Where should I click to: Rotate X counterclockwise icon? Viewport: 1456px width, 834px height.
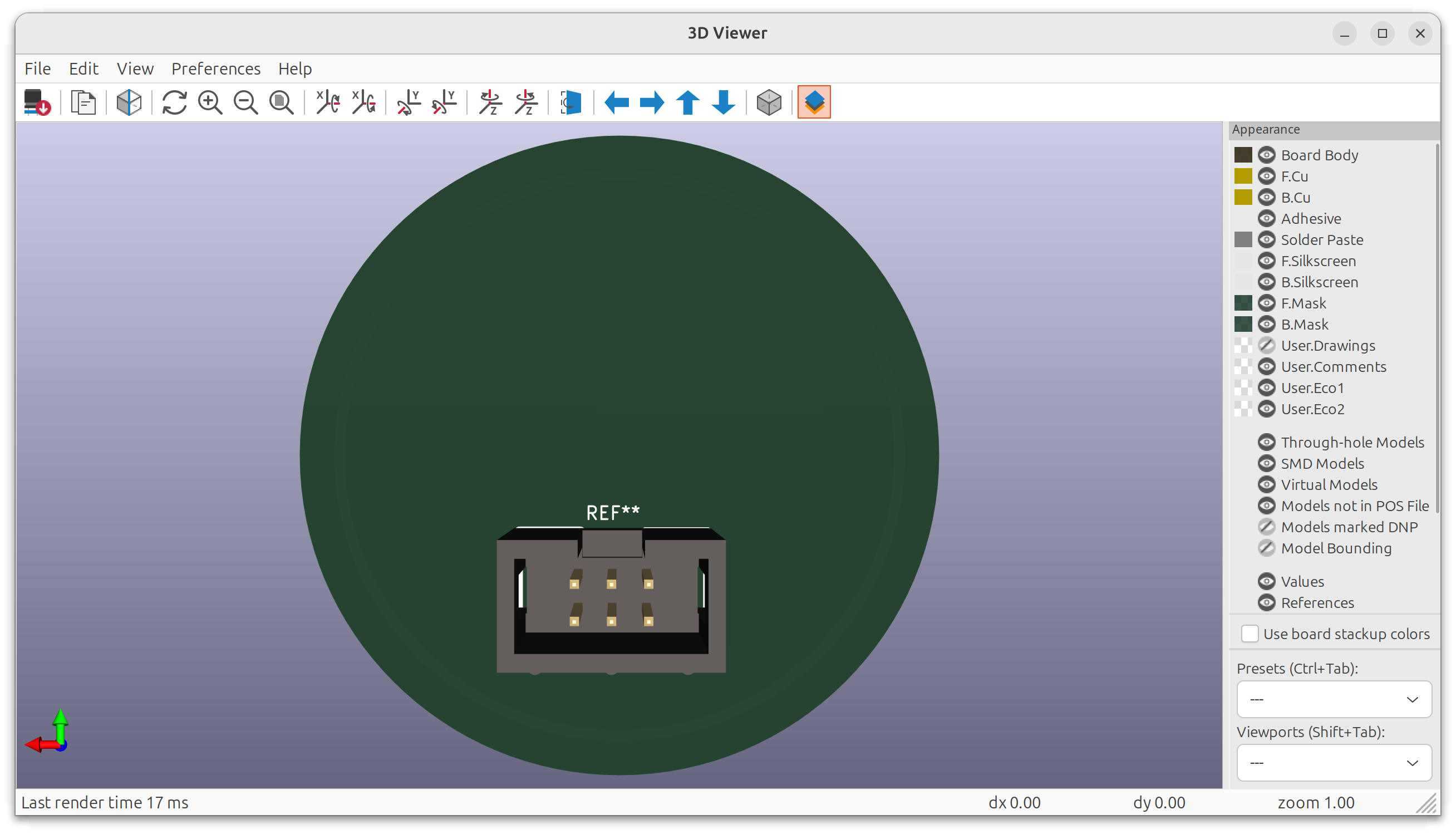tap(364, 102)
